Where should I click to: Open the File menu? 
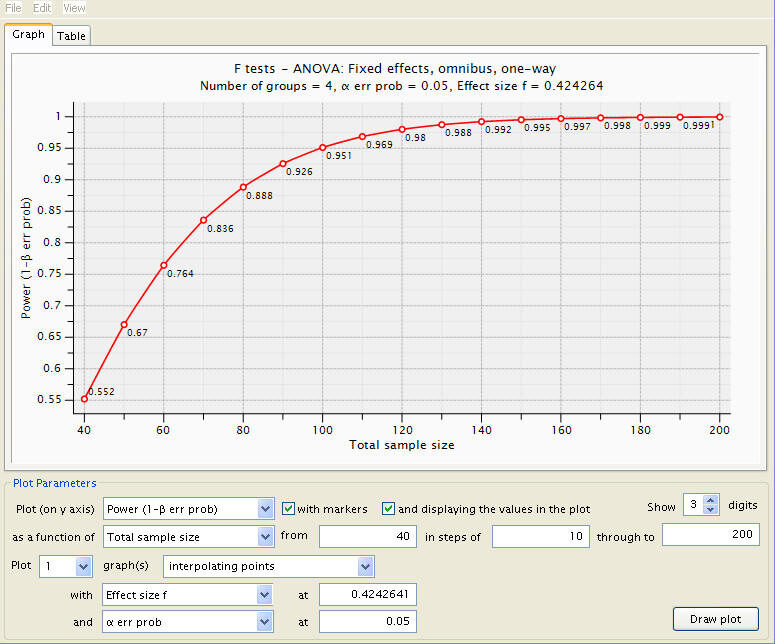[x=13, y=8]
